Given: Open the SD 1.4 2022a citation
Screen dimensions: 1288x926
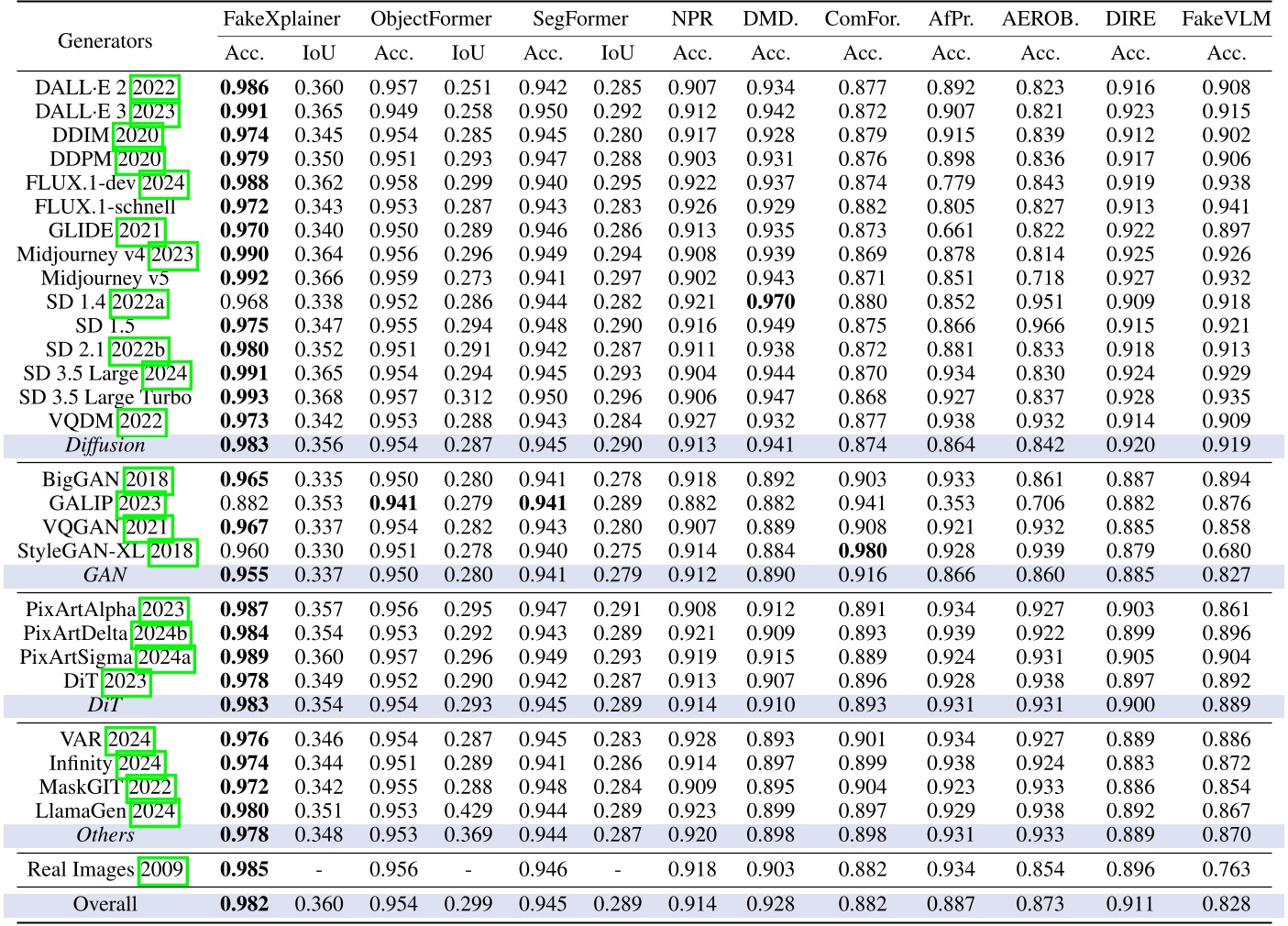Looking at the screenshot, I should pyautogui.click(x=138, y=304).
